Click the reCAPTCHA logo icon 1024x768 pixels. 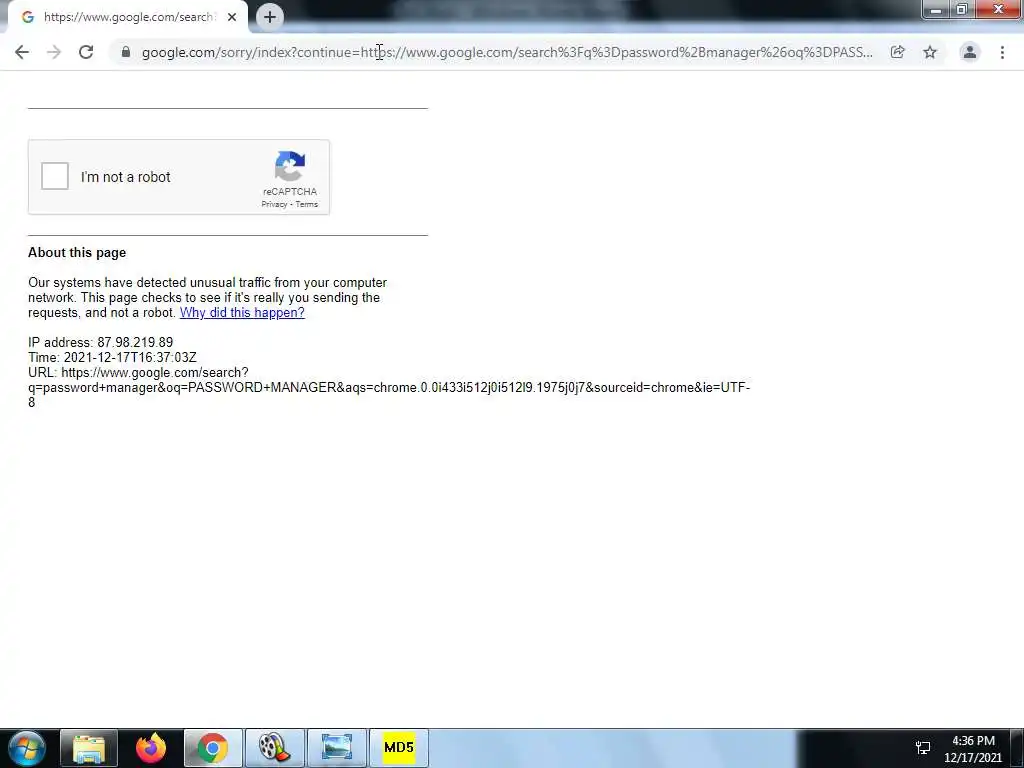(x=290, y=167)
